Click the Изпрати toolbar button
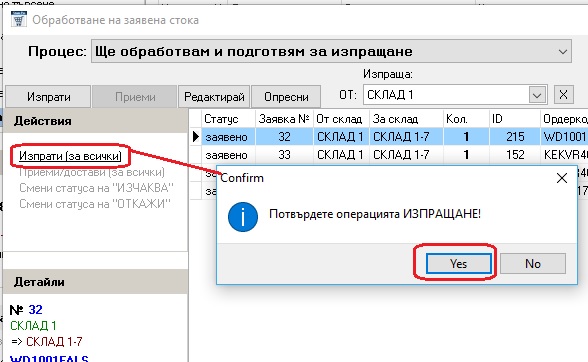This screenshot has height=362, width=588. 48,97
